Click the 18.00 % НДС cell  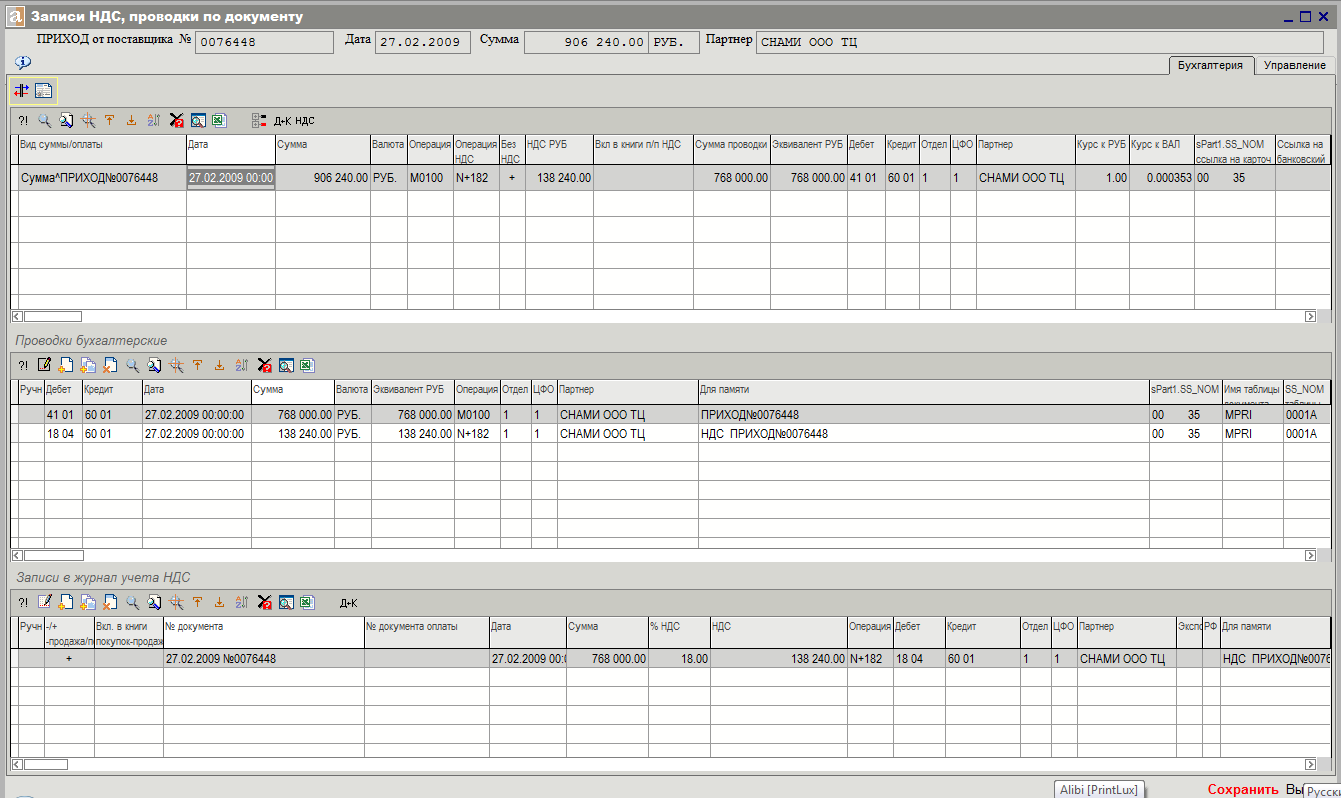679,659
